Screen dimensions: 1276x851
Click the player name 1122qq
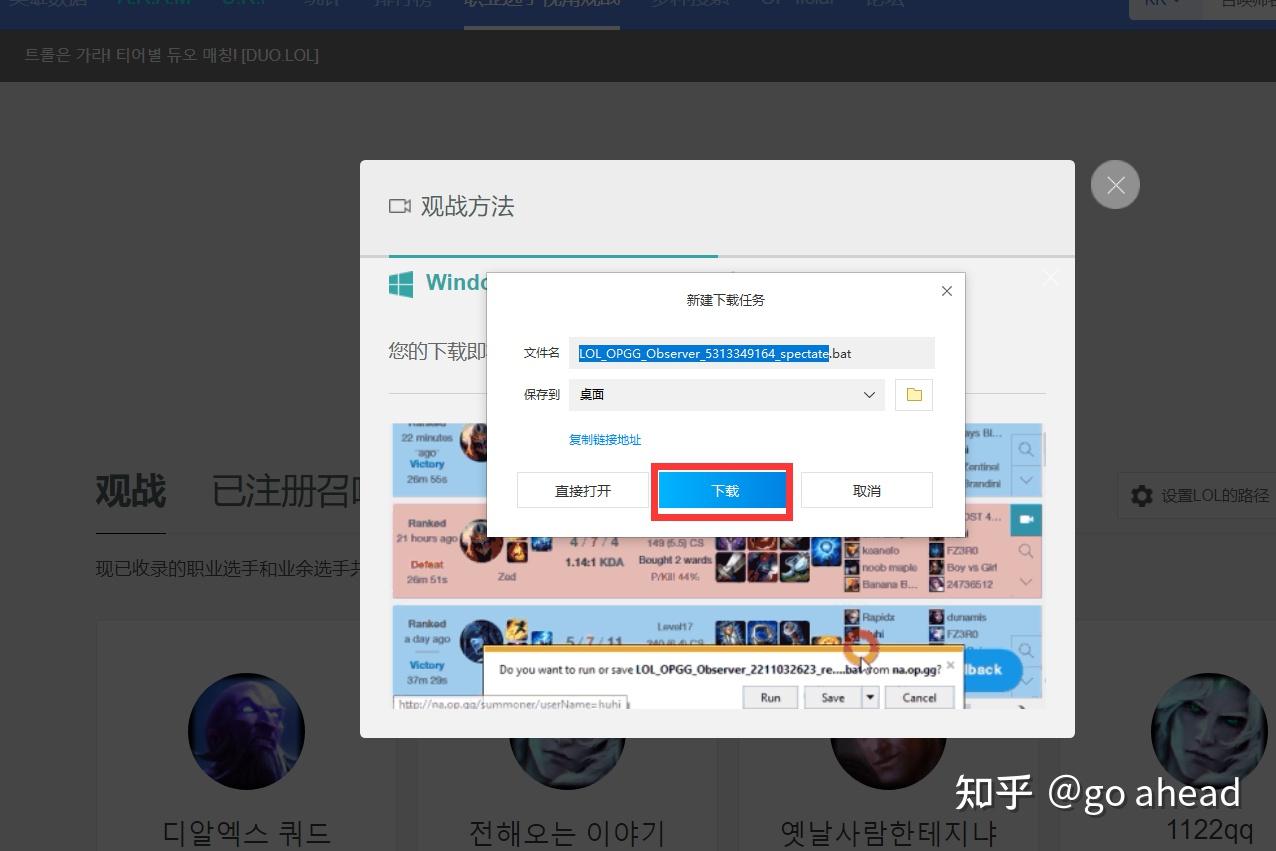(1209, 829)
